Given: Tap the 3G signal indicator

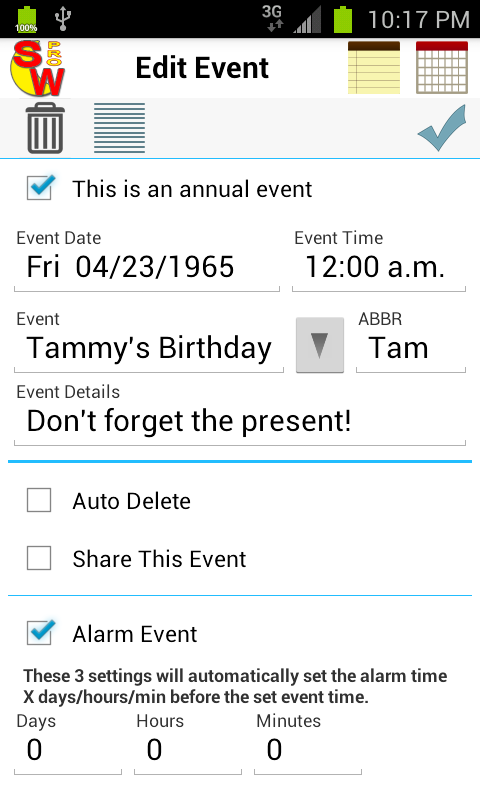Looking at the screenshot, I should [272, 19].
